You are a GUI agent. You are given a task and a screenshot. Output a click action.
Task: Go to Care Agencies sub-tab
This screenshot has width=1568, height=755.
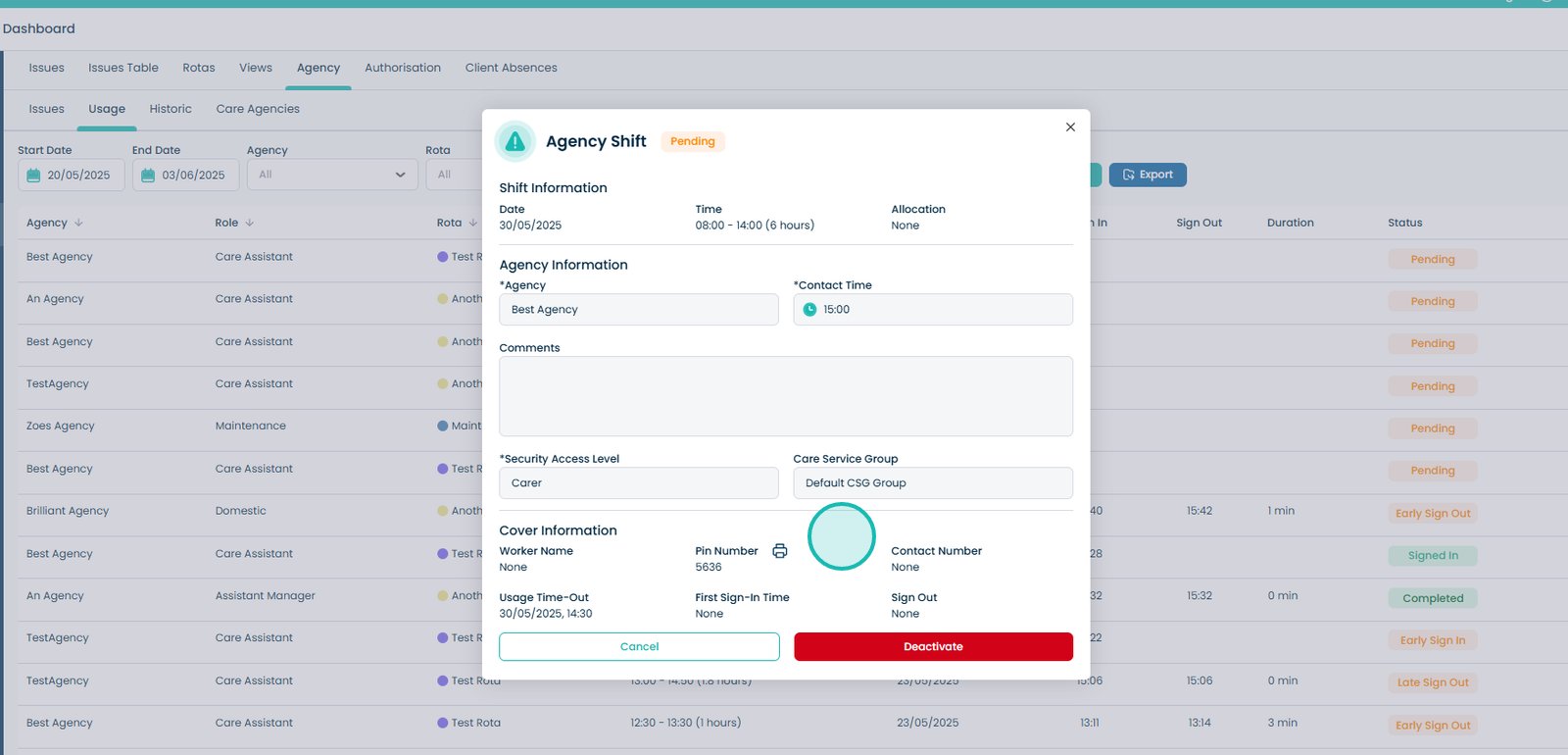point(258,109)
